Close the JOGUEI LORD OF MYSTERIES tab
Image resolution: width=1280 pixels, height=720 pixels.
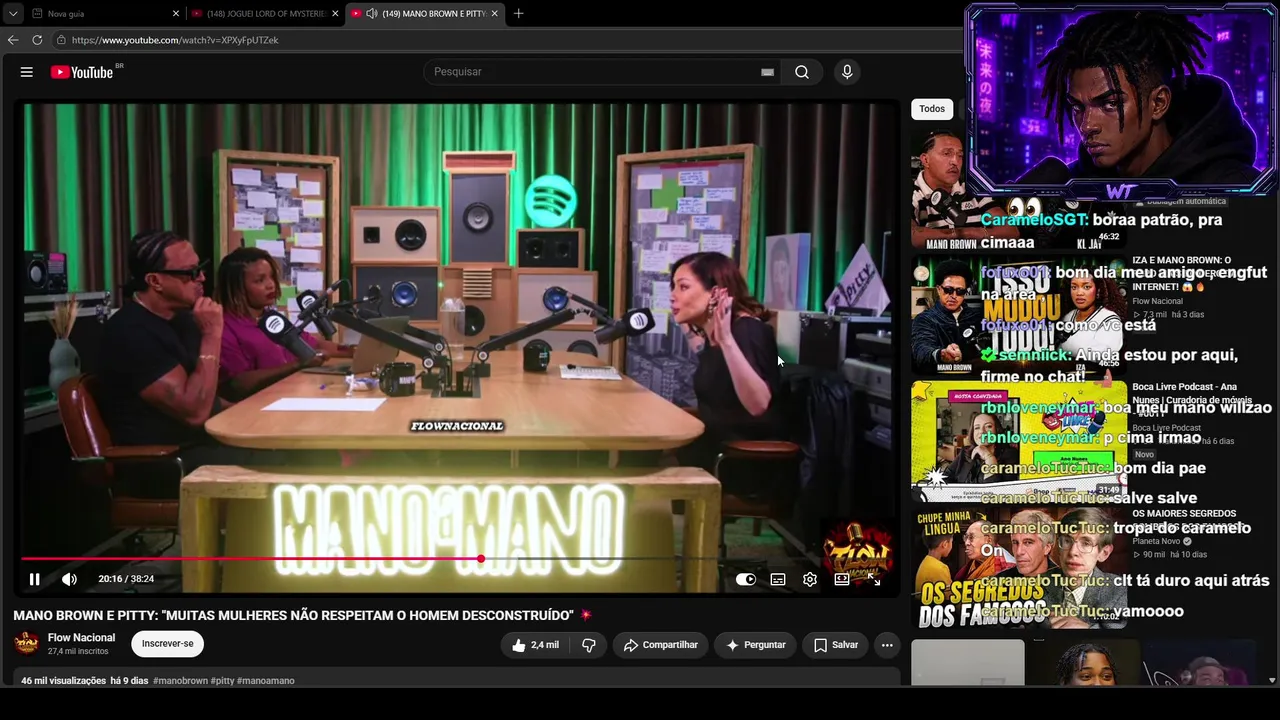pos(335,14)
